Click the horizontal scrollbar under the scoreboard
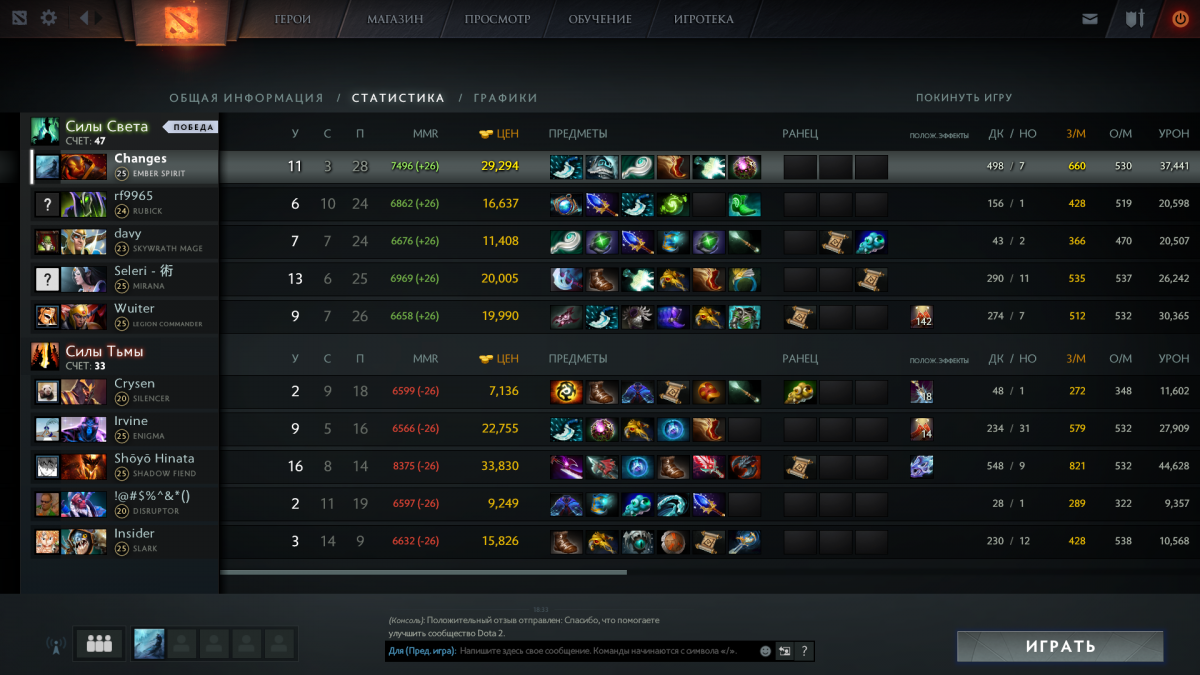The width and height of the screenshot is (1200, 675). [x=423, y=572]
